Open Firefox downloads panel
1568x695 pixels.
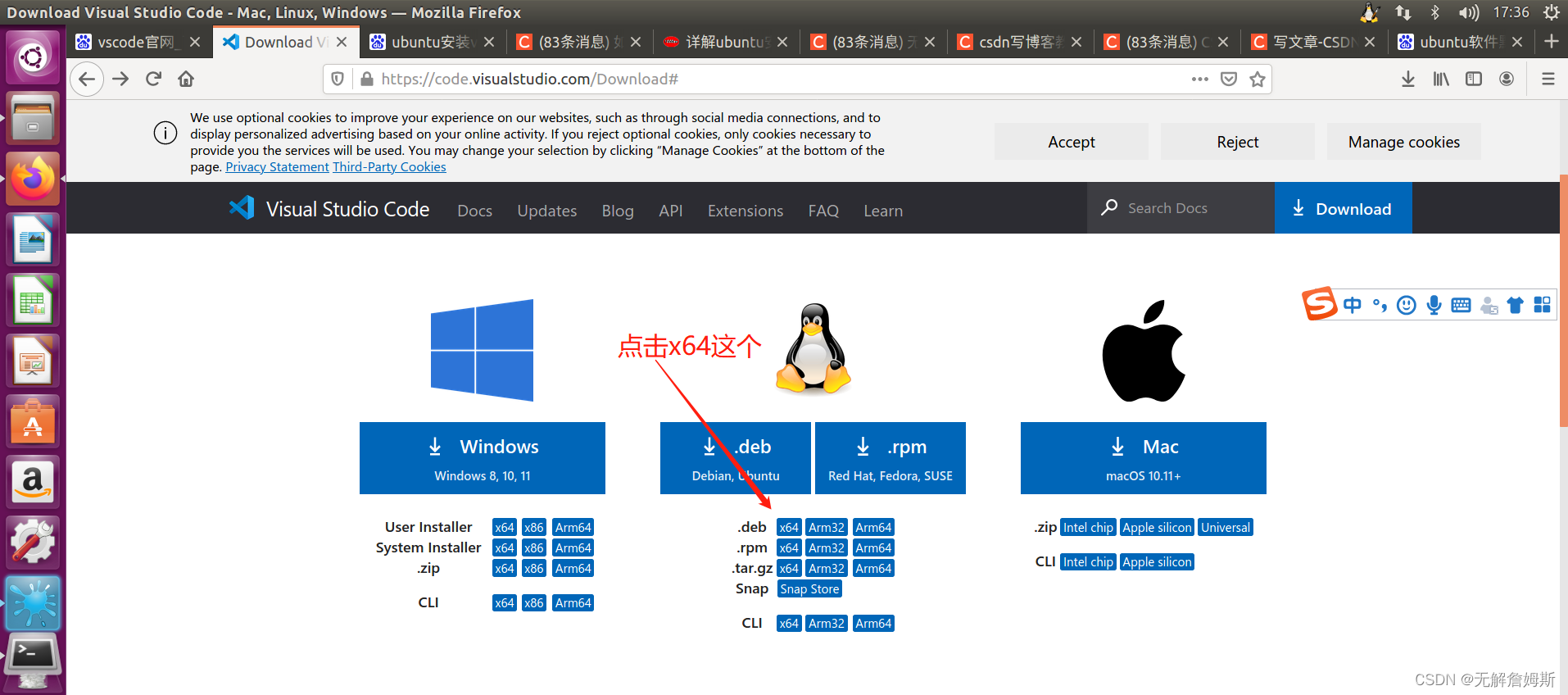(1408, 79)
